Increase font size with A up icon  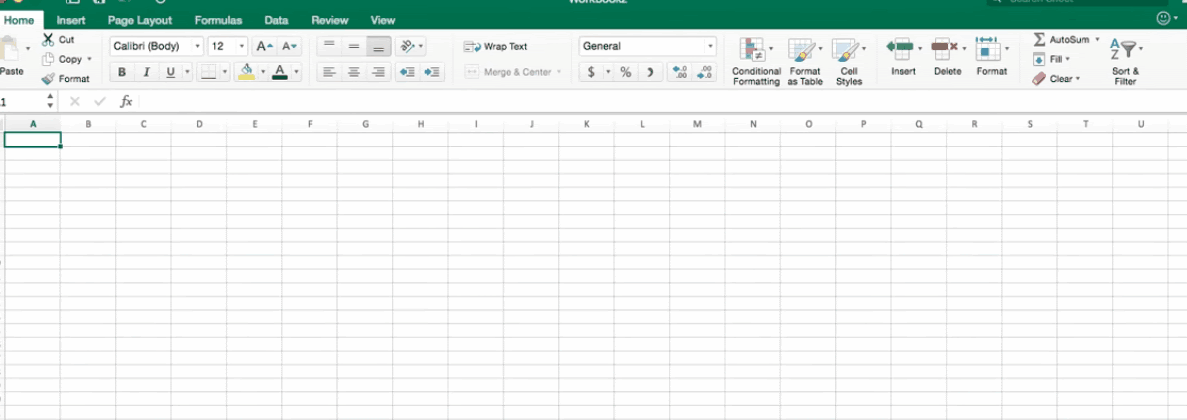pyautogui.click(x=264, y=46)
